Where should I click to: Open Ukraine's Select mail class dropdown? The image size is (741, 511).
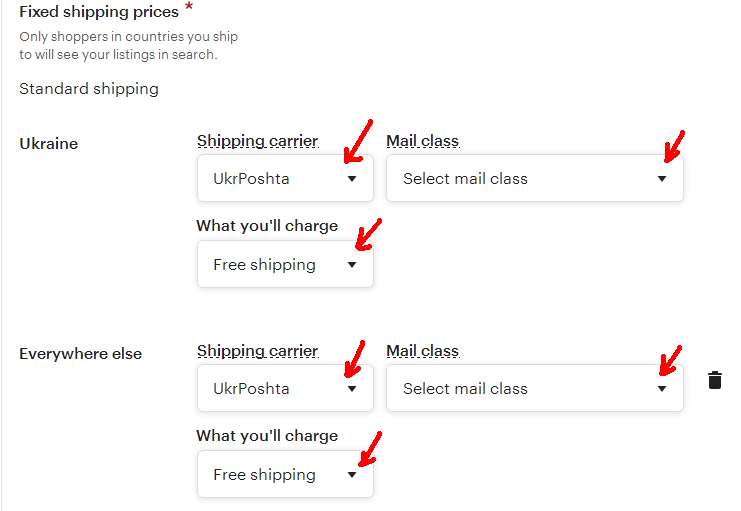534,178
